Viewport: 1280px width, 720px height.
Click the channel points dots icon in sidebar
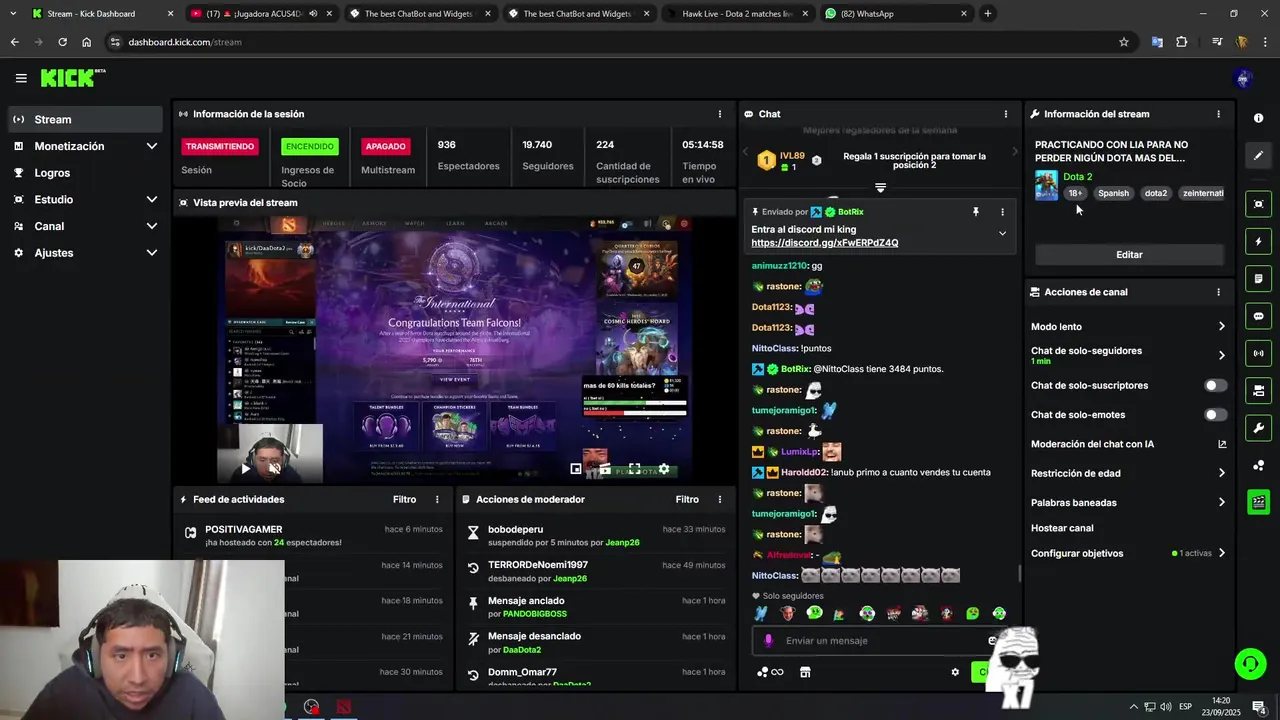(x=1258, y=465)
